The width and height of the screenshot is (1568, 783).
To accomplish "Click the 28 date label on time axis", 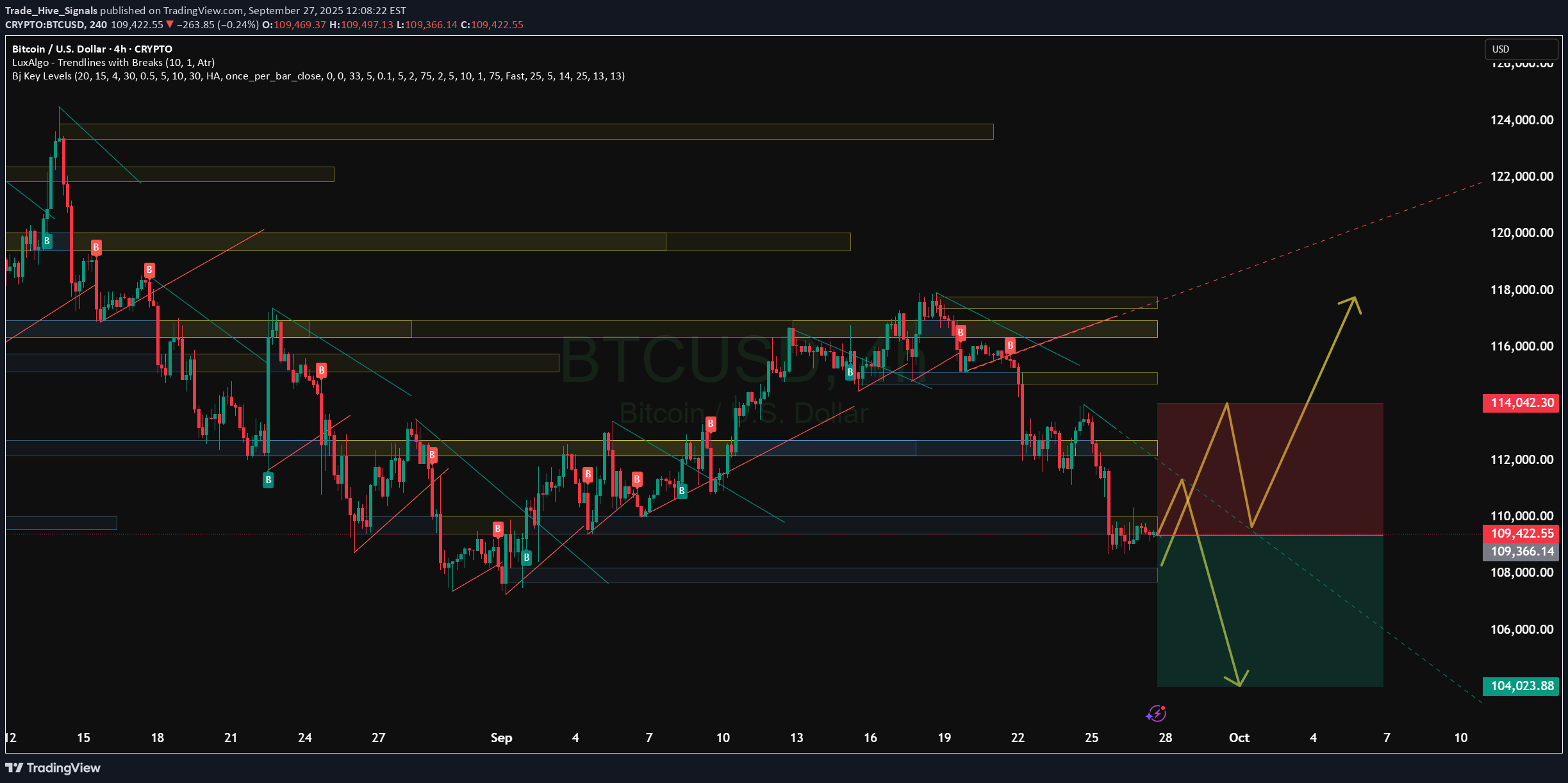I will click(x=1166, y=738).
